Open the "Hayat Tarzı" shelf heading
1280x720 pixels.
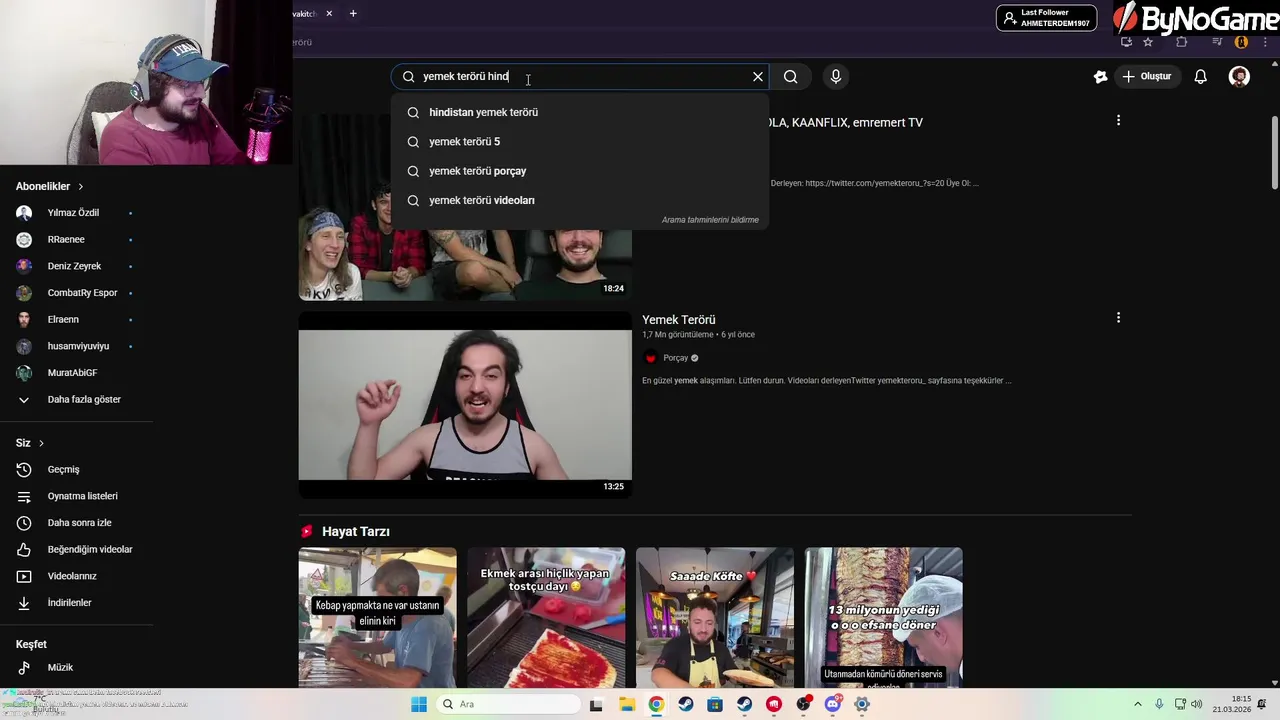coord(356,532)
